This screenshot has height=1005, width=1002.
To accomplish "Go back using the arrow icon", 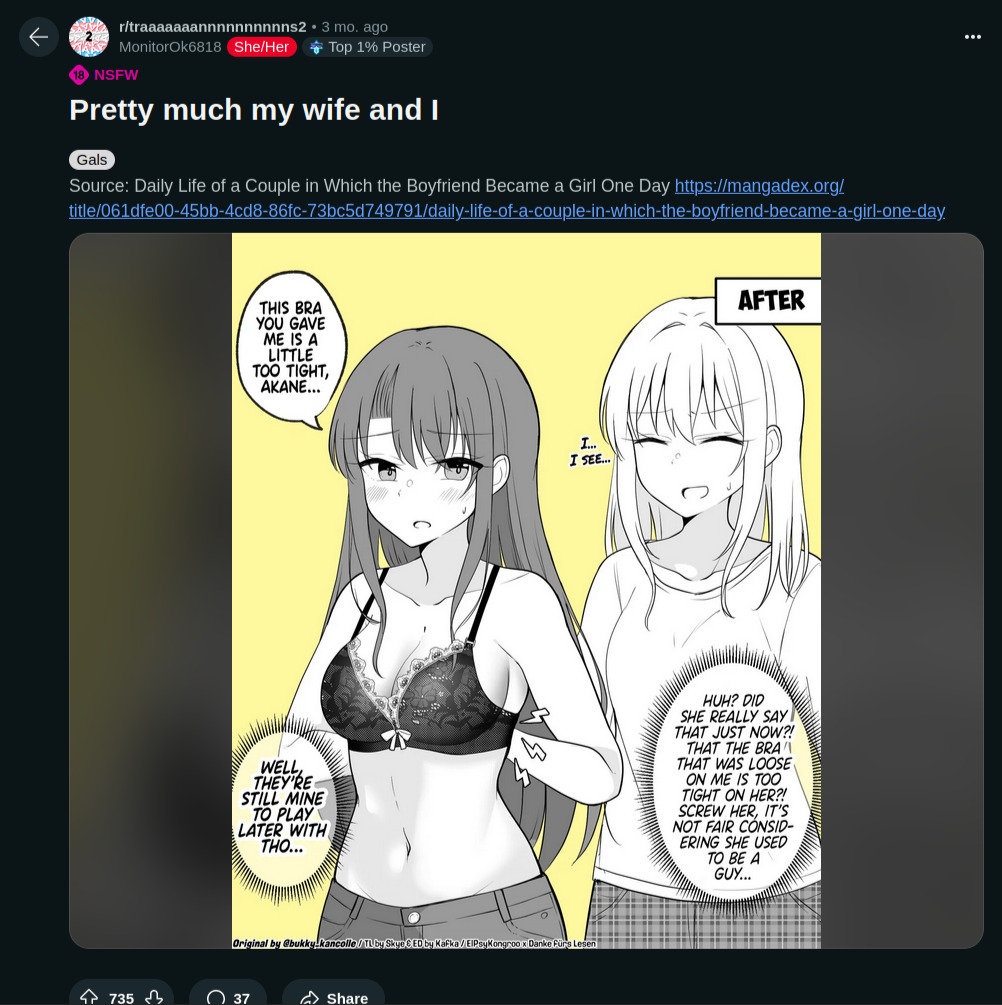I will coord(38,37).
